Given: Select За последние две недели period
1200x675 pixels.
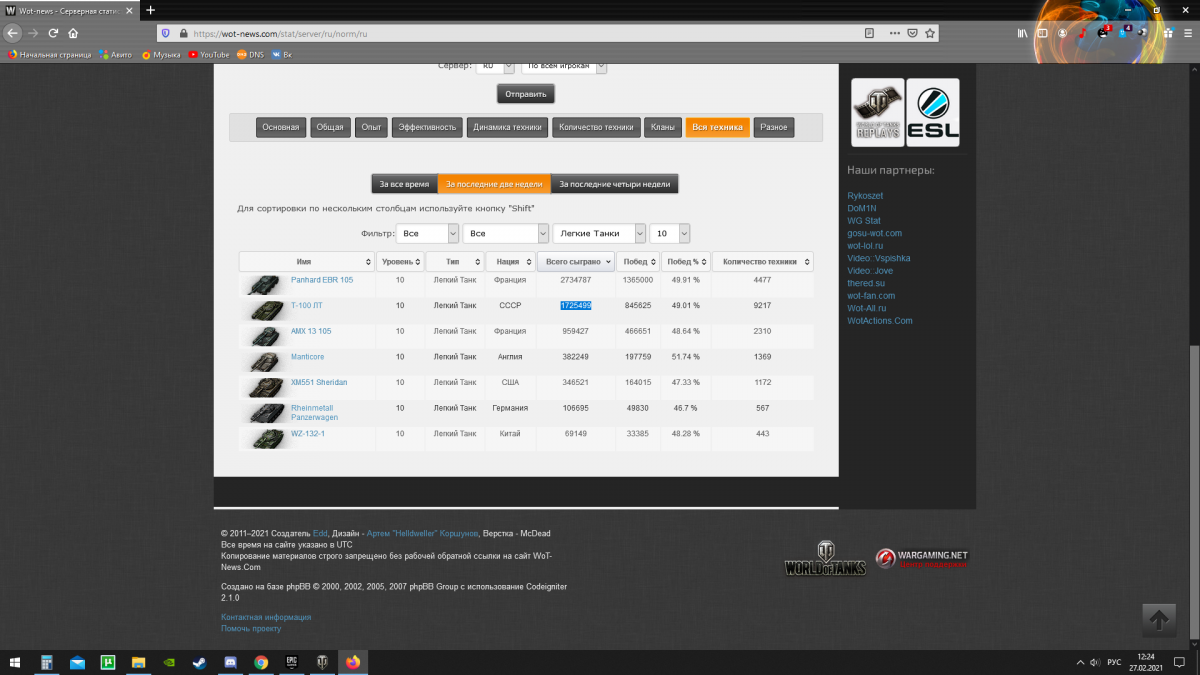Looking at the screenshot, I should click(x=494, y=184).
